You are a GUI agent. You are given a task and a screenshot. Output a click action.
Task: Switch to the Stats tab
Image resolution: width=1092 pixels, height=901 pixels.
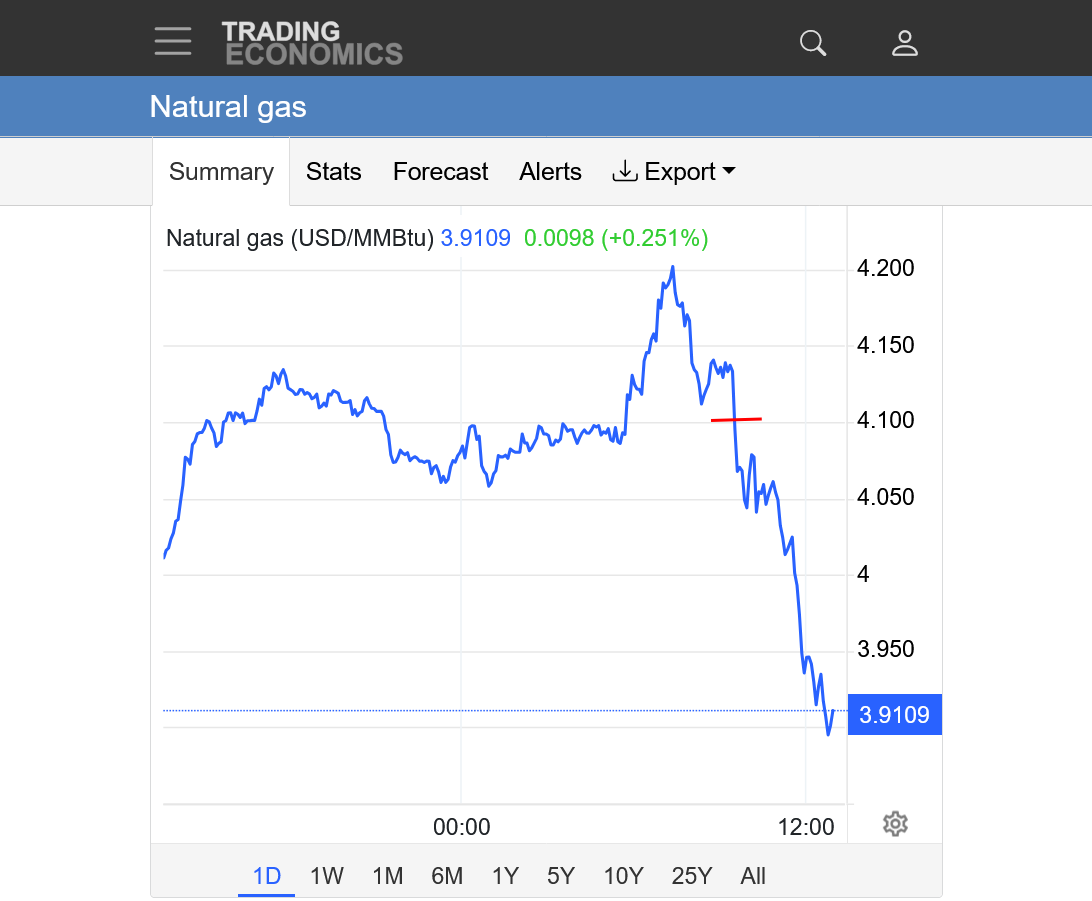[333, 172]
